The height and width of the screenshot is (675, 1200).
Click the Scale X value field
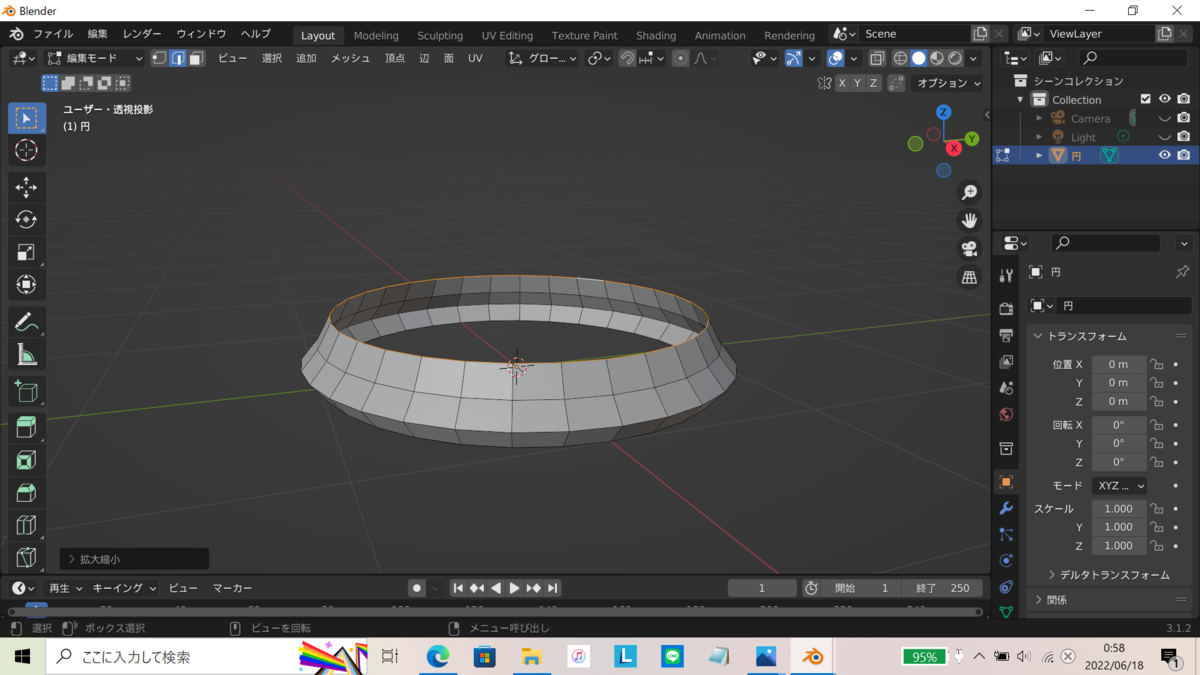pyautogui.click(x=1118, y=509)
